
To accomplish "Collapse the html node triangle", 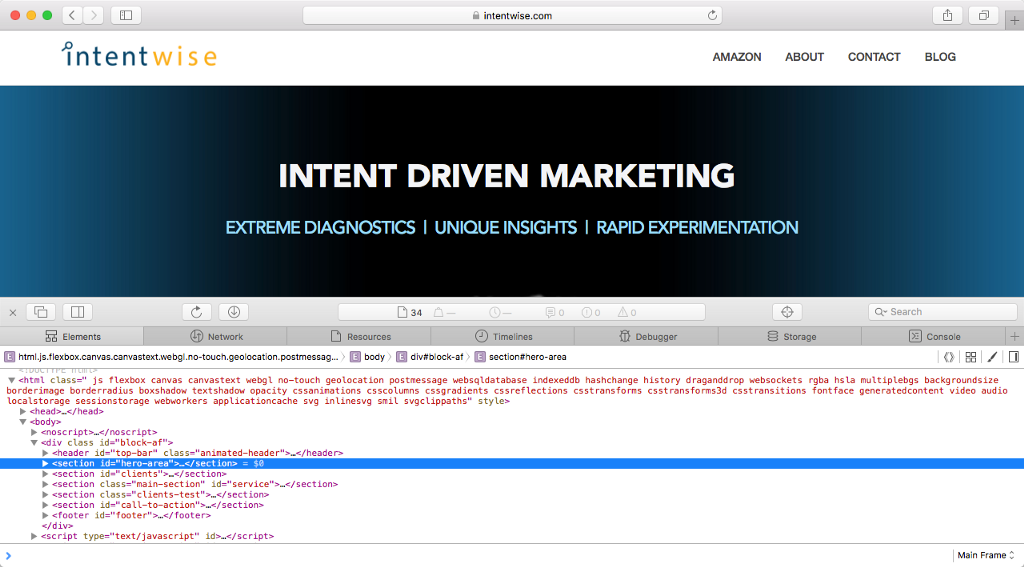I will 11,380.
